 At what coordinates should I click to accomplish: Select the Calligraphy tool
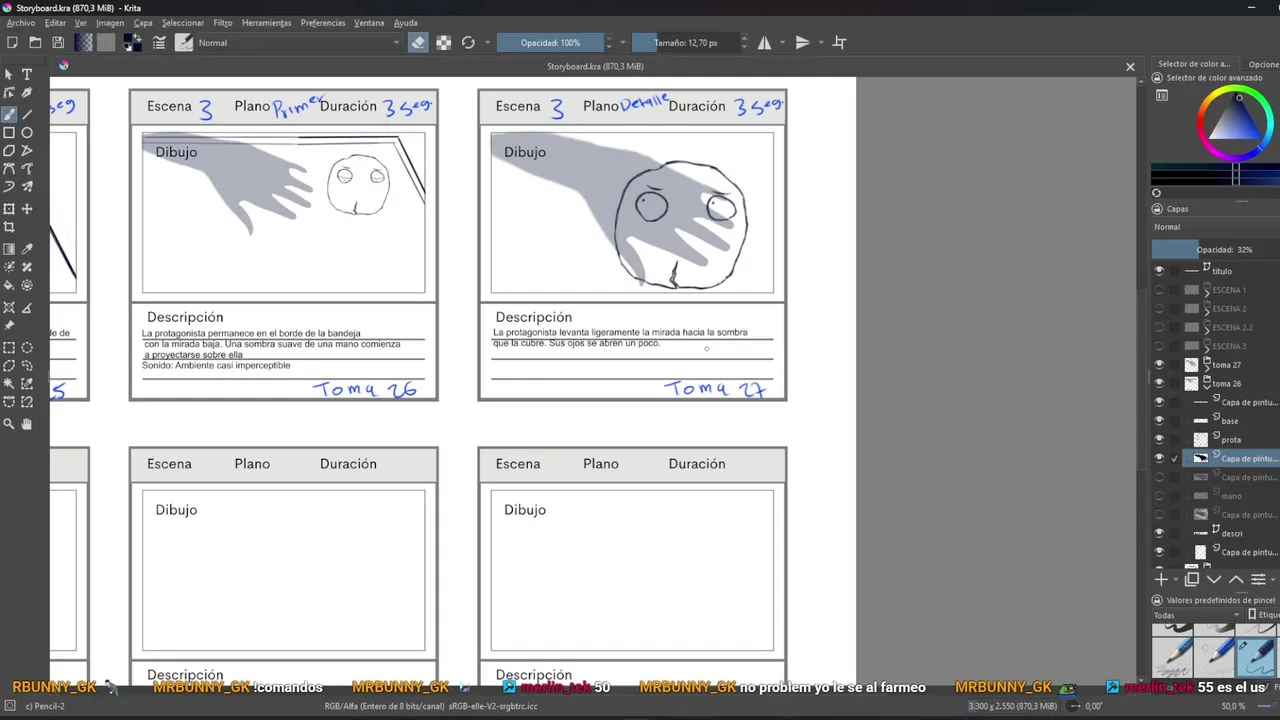[x=27, y=92]
